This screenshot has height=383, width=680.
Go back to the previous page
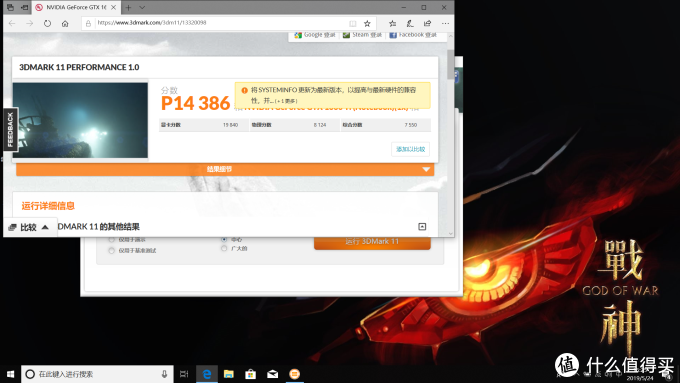12,23
